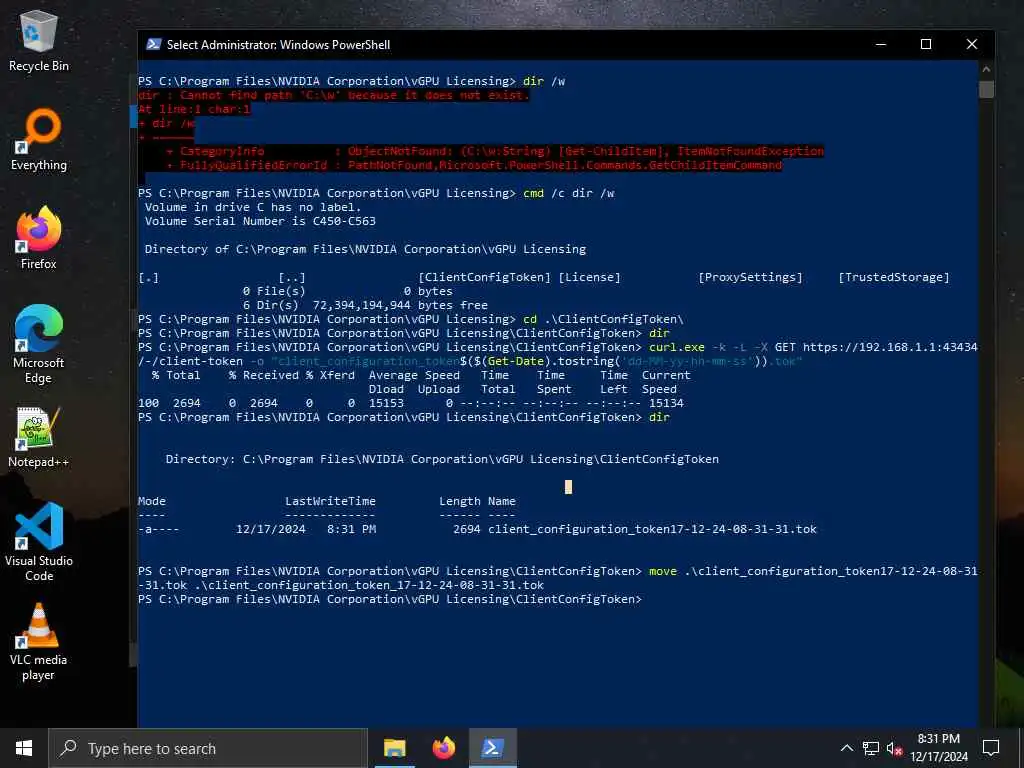Click 'Volume Serial Number is C450-C563' line

(261, 221)
